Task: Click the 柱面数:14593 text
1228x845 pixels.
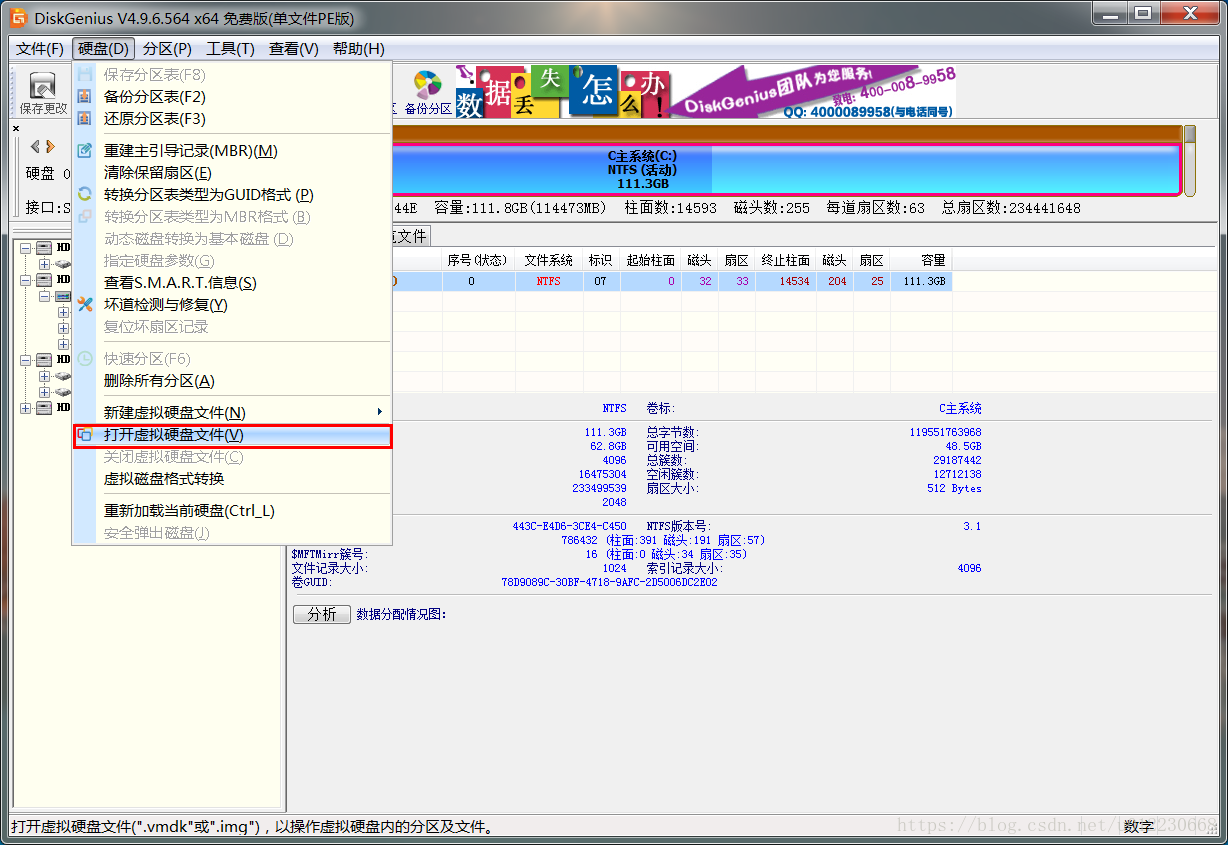Action: pos(670,208)
